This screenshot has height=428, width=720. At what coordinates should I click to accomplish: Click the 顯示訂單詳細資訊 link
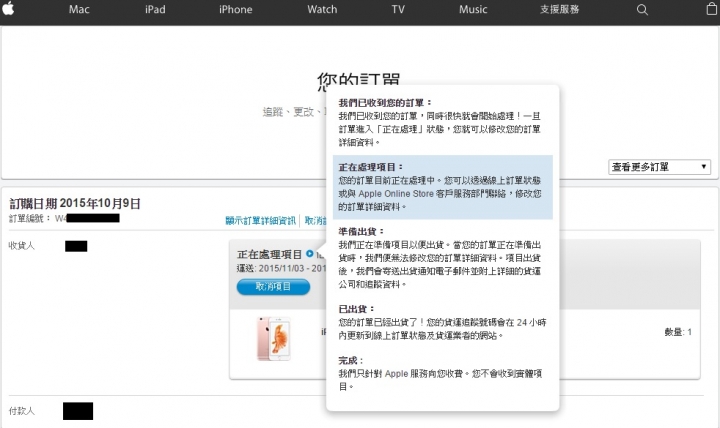click(x=260, y=221)
